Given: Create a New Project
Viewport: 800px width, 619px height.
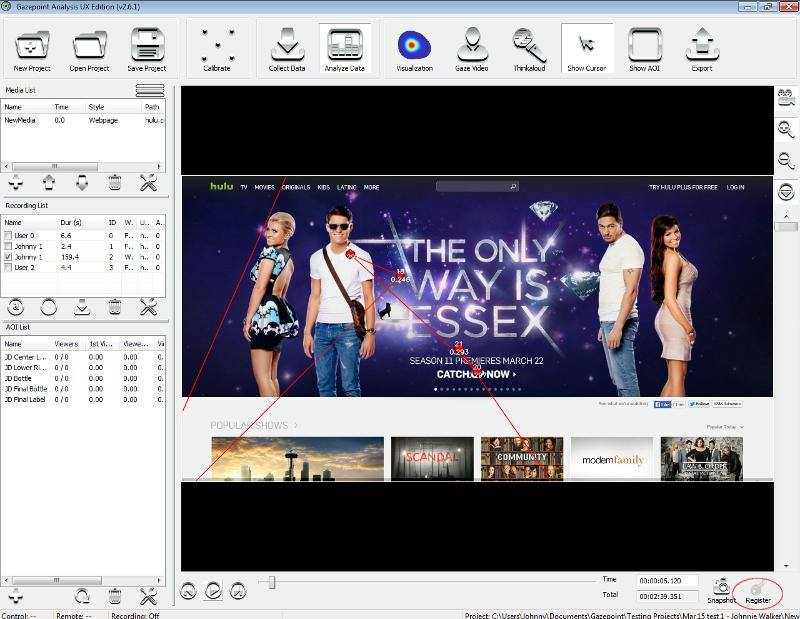Looking at the screenshot, I should click(x=32, y=50).
